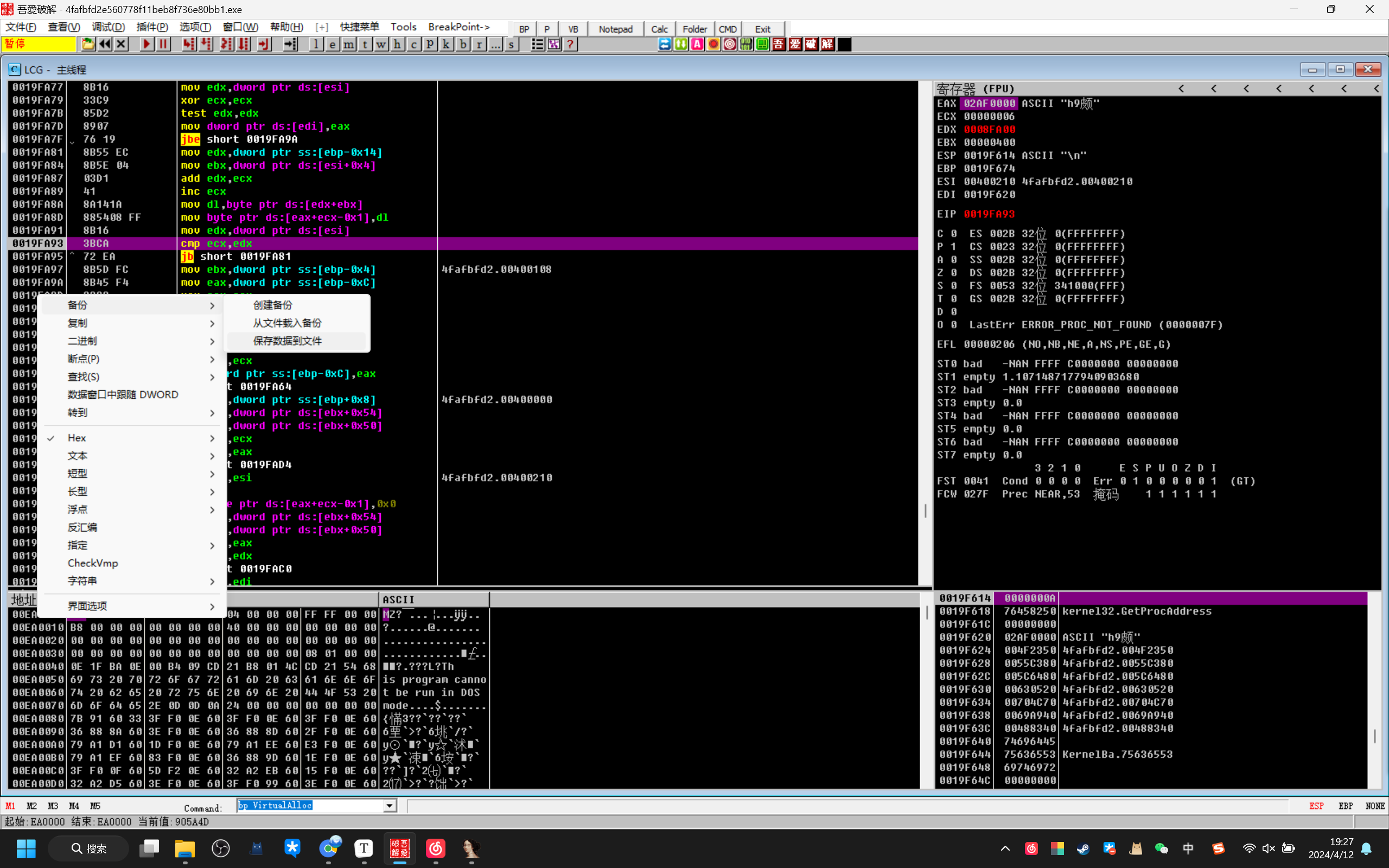Open the Command bar dropdown arrow
This screenshot has height=868, width=1389.
[x=390, y=806]
